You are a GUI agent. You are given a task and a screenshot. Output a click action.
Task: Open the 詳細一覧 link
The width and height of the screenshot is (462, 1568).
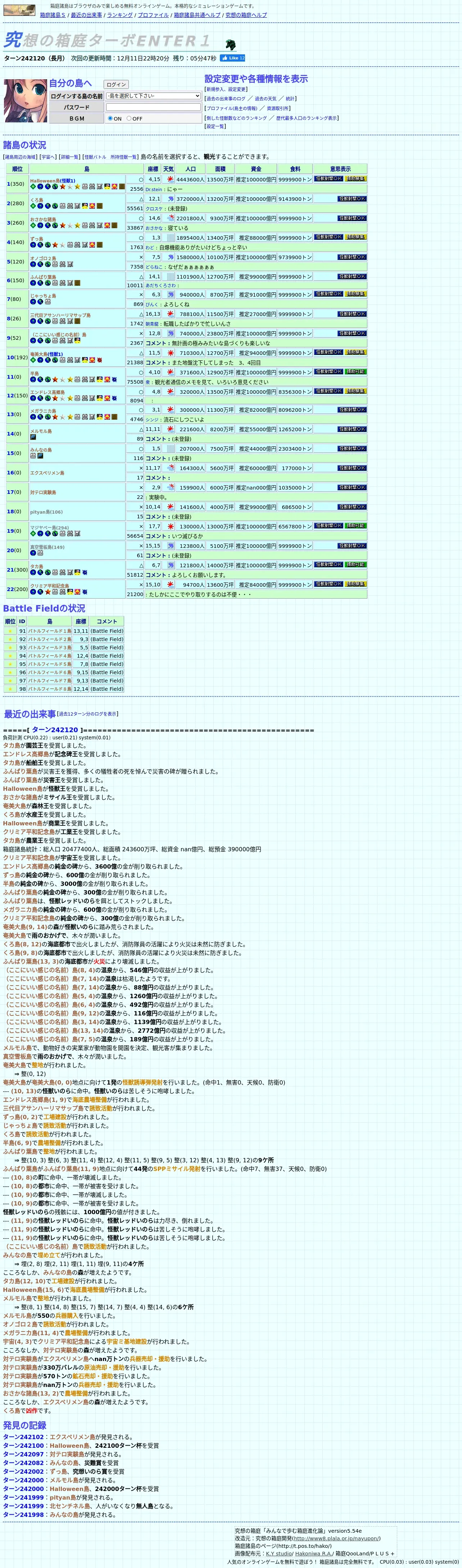pos(69,157)
